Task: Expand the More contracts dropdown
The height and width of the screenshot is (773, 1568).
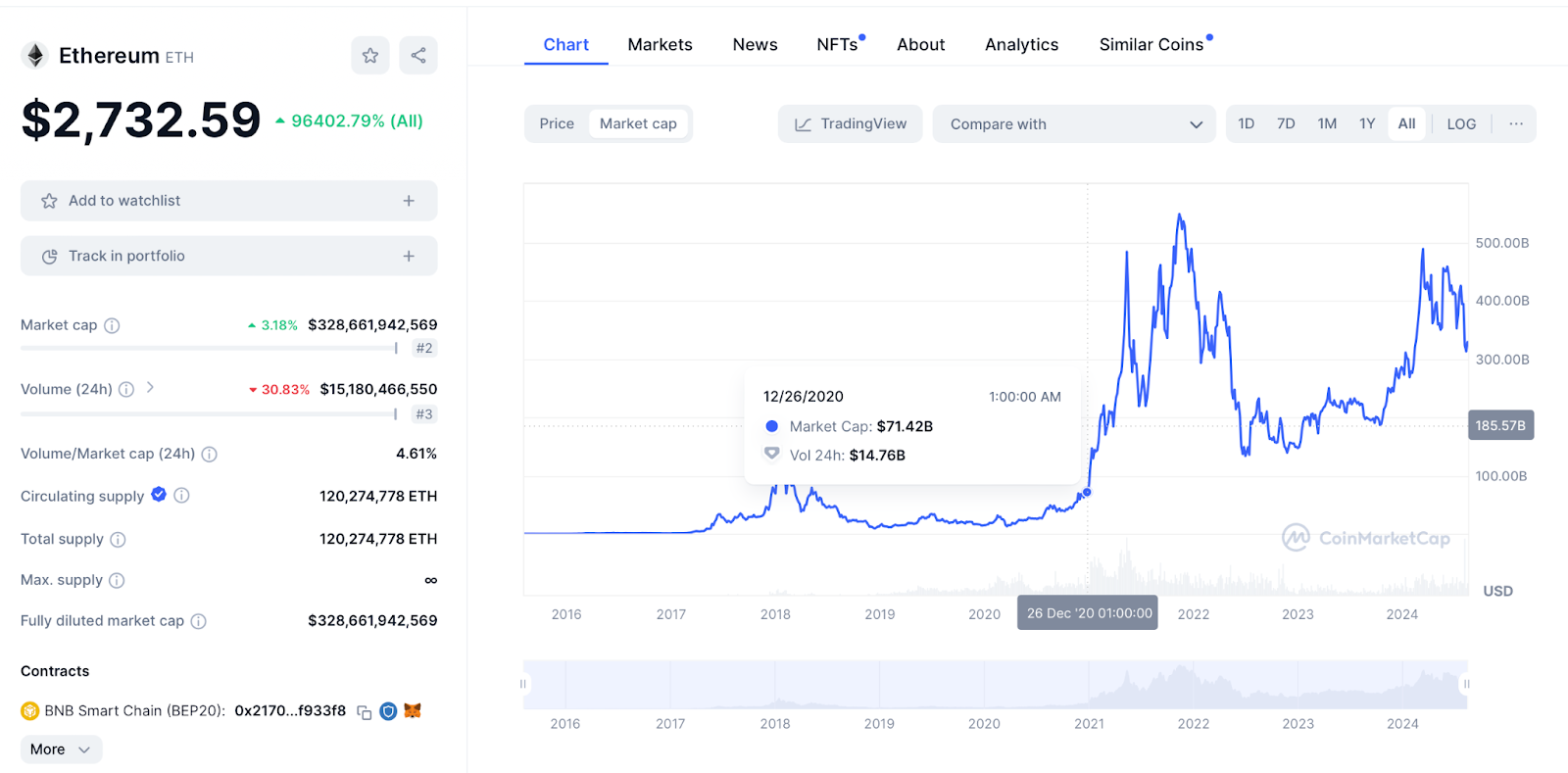Action: click(61, 749)
